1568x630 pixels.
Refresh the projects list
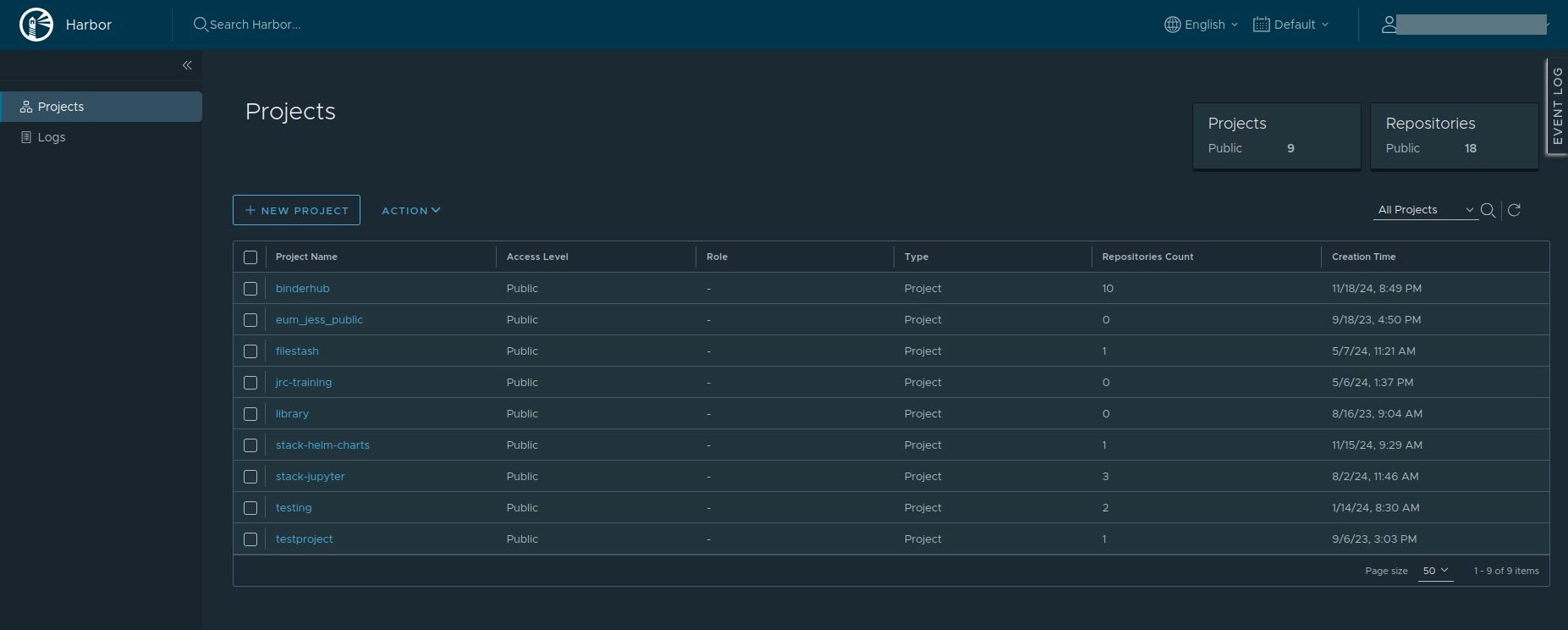[1514, 210]
